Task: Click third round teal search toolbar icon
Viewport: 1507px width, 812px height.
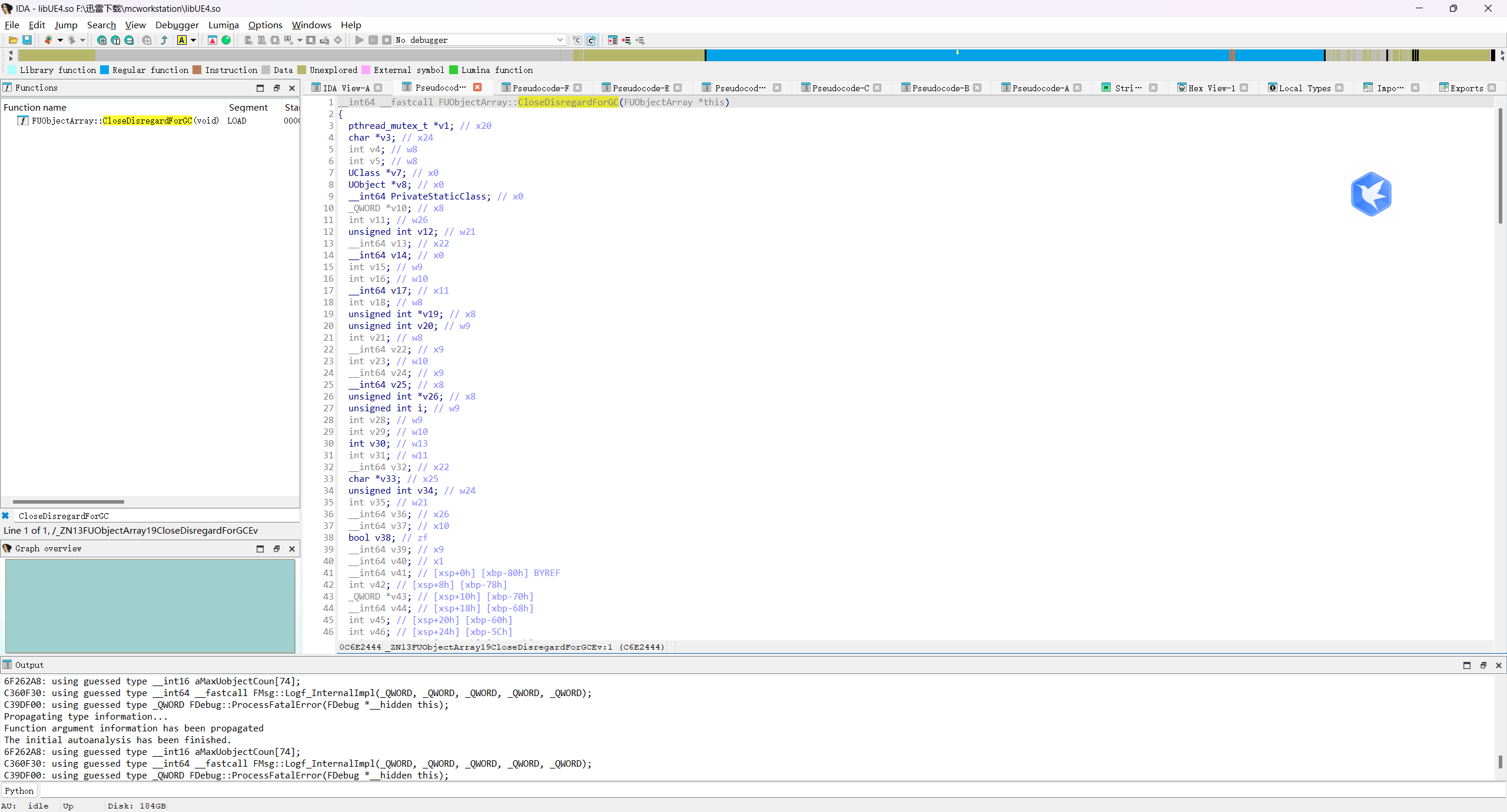Action: [129, 40]
